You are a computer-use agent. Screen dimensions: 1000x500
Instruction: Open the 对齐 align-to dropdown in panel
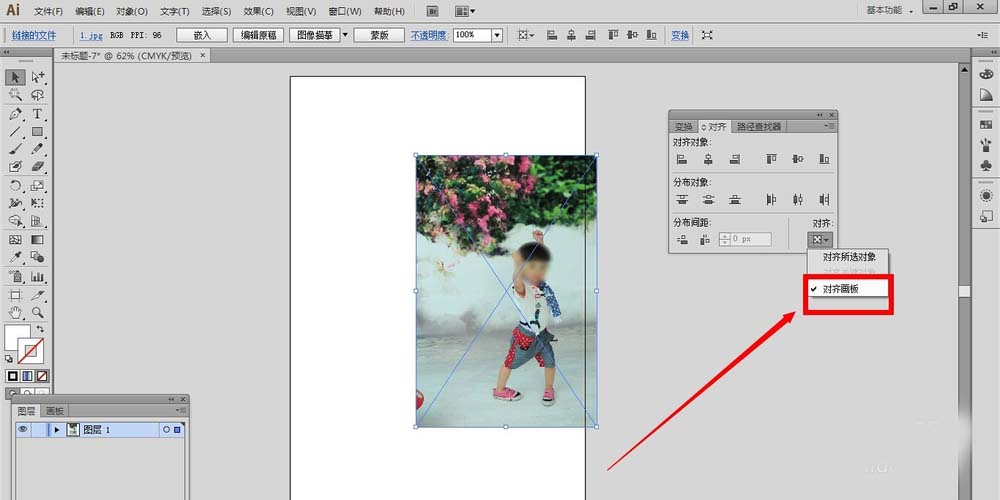click(820, 240)
